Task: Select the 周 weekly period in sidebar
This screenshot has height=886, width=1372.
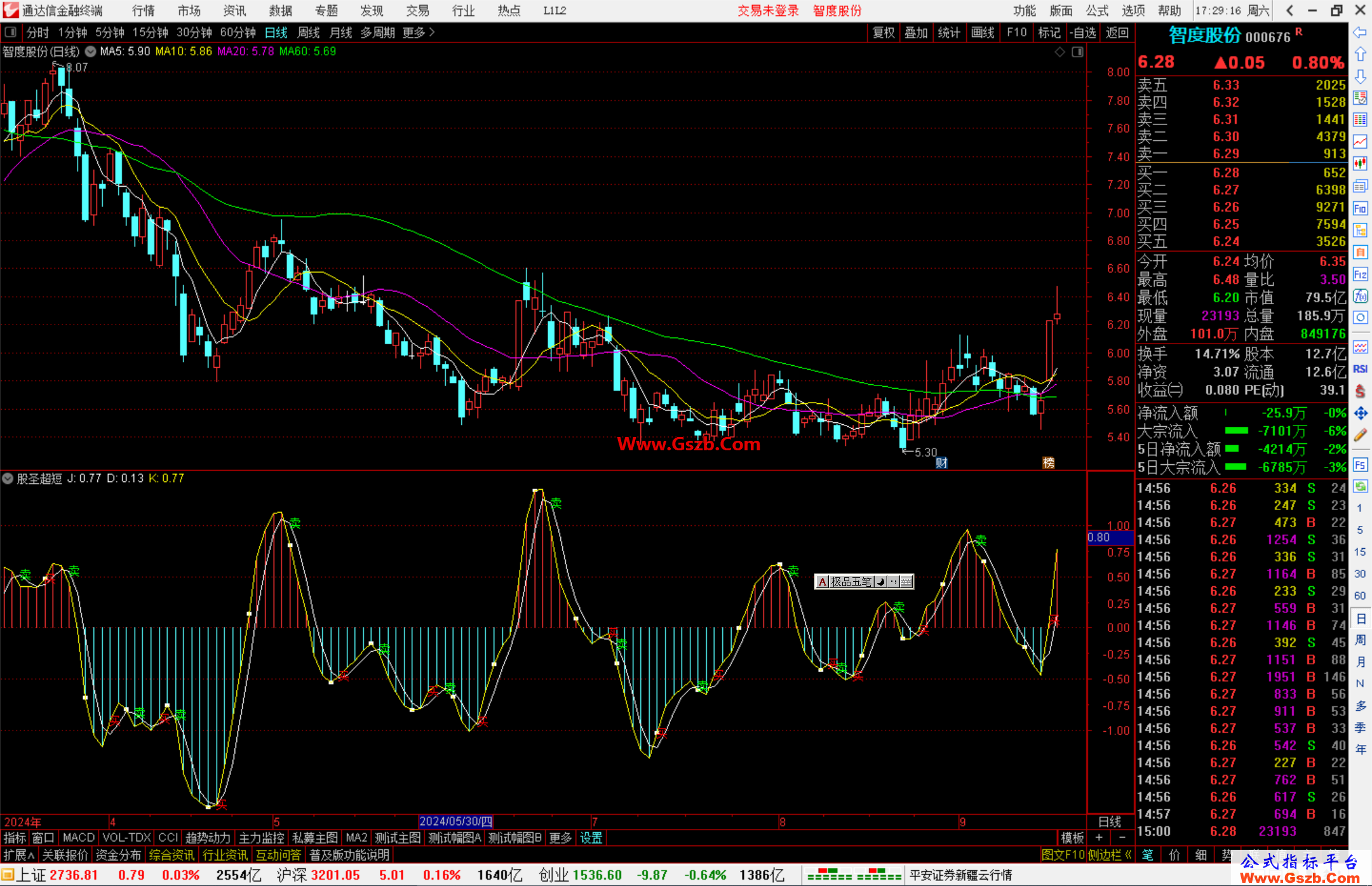Action: click(1360, 640)
